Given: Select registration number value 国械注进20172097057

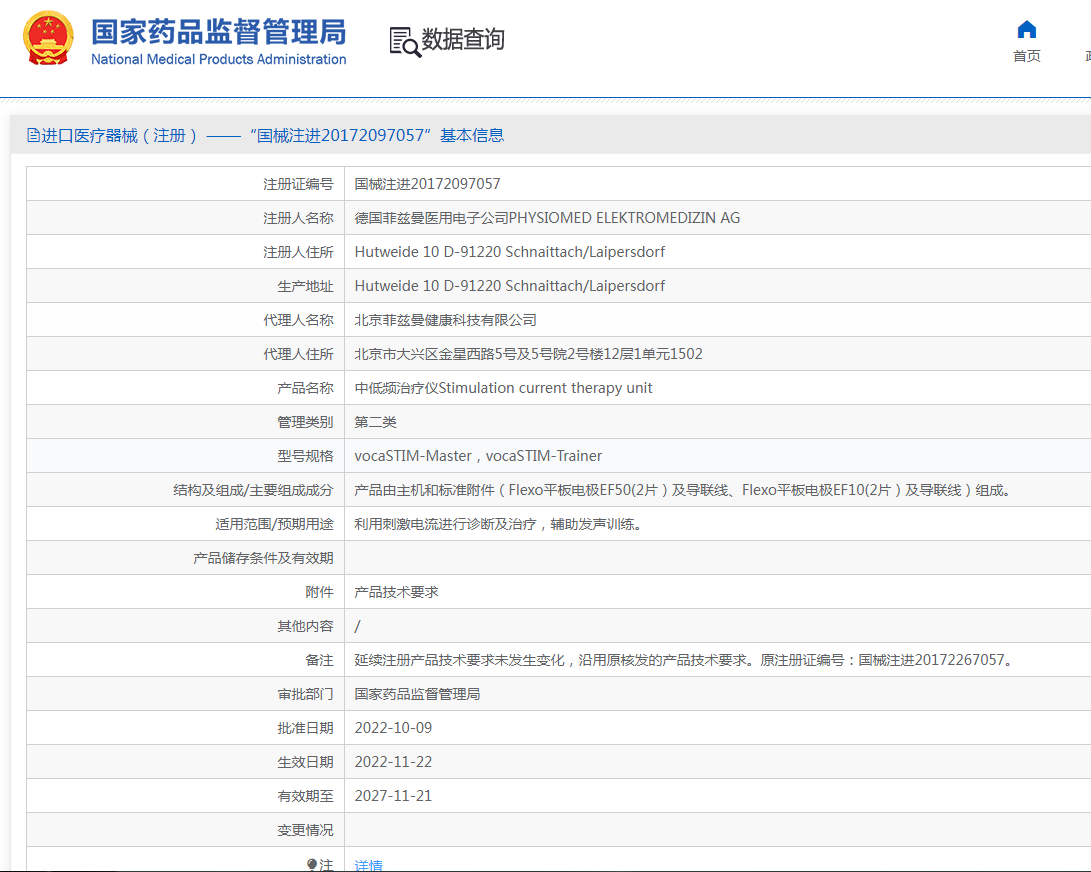Looking at the screenshot, I should tap(427, 184).
